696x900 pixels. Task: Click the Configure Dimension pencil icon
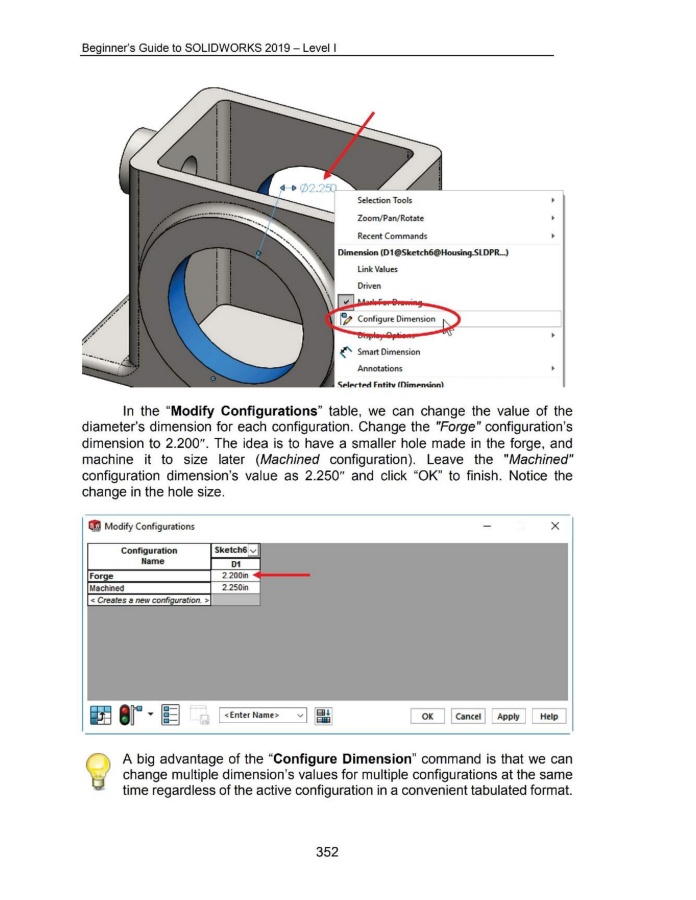346,319
